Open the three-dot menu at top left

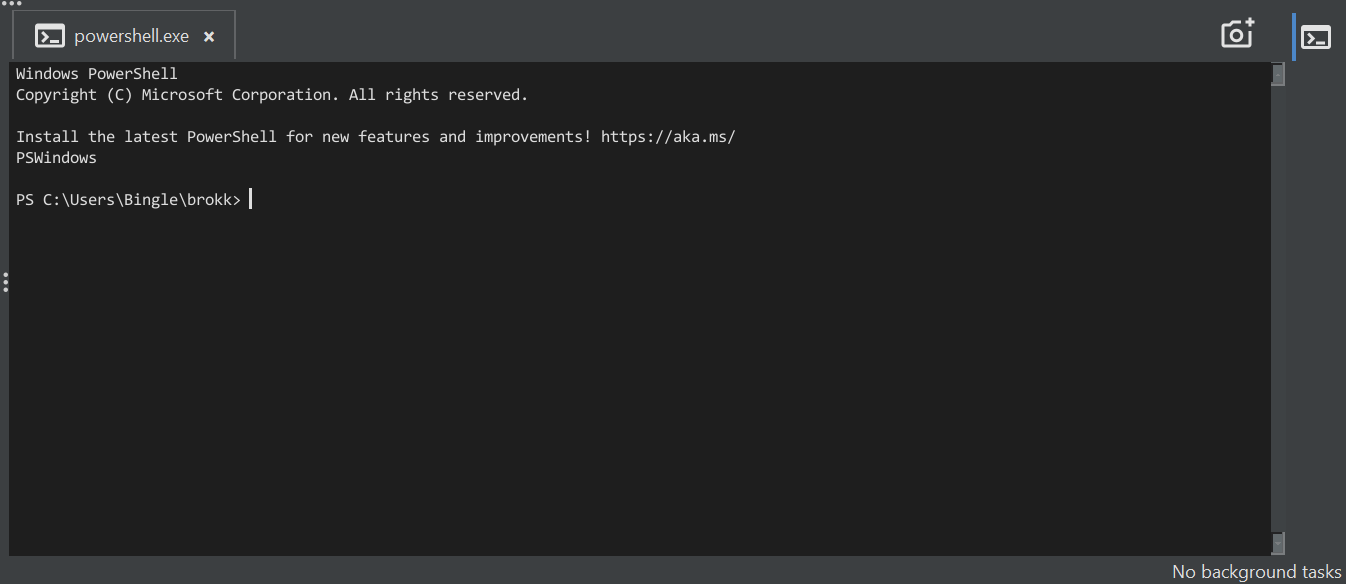11,4
